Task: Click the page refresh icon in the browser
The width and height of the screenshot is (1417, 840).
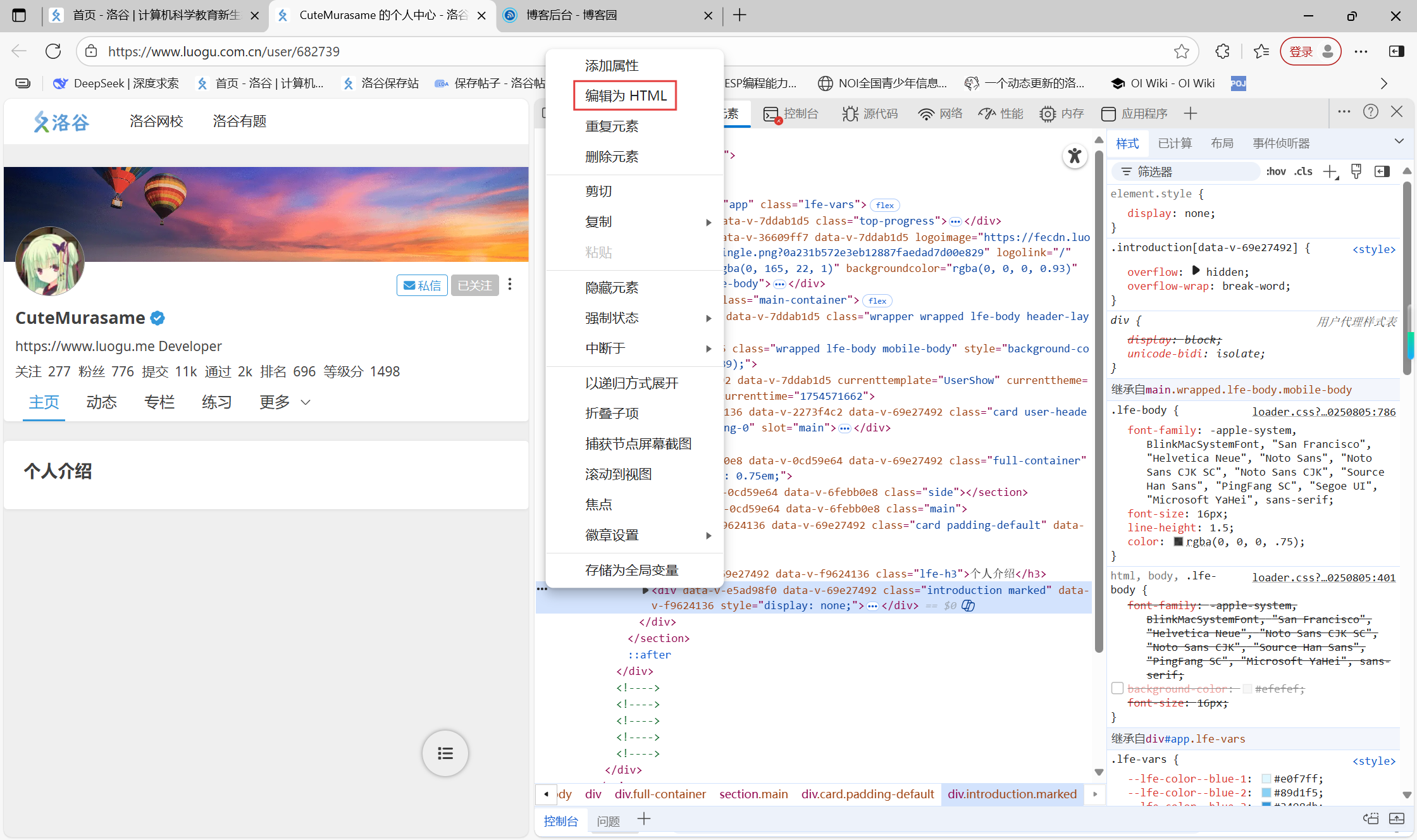Action: (53, 51)
